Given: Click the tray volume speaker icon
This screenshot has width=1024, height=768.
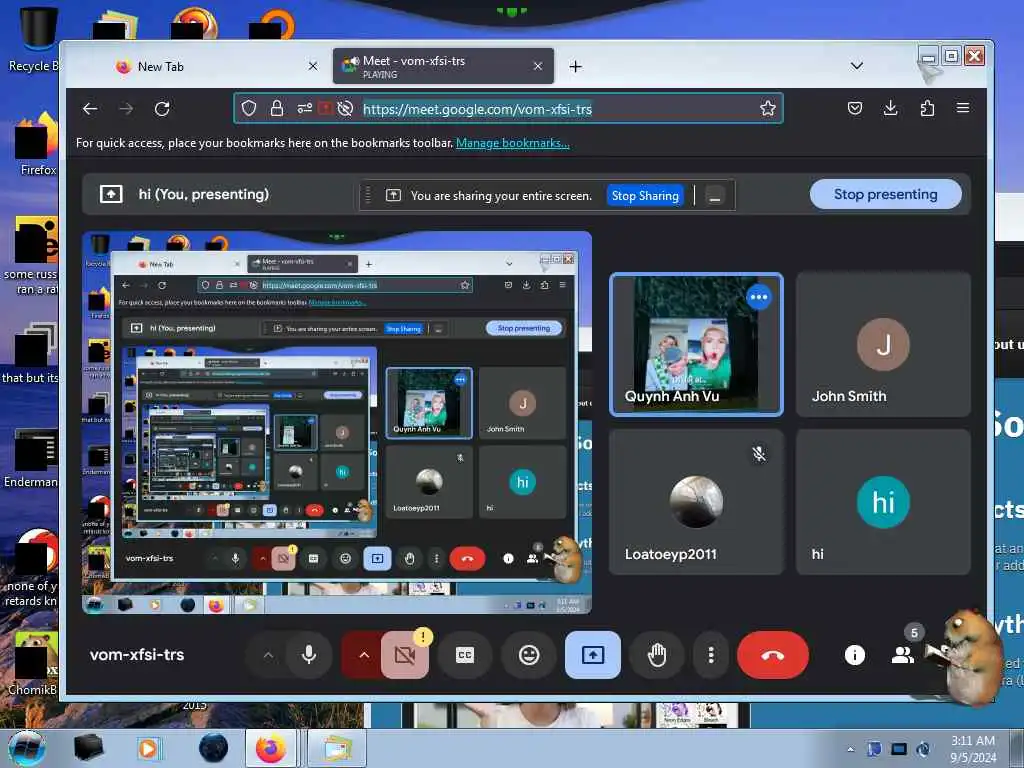Looking at the screenshot, I should pos(923,749).
